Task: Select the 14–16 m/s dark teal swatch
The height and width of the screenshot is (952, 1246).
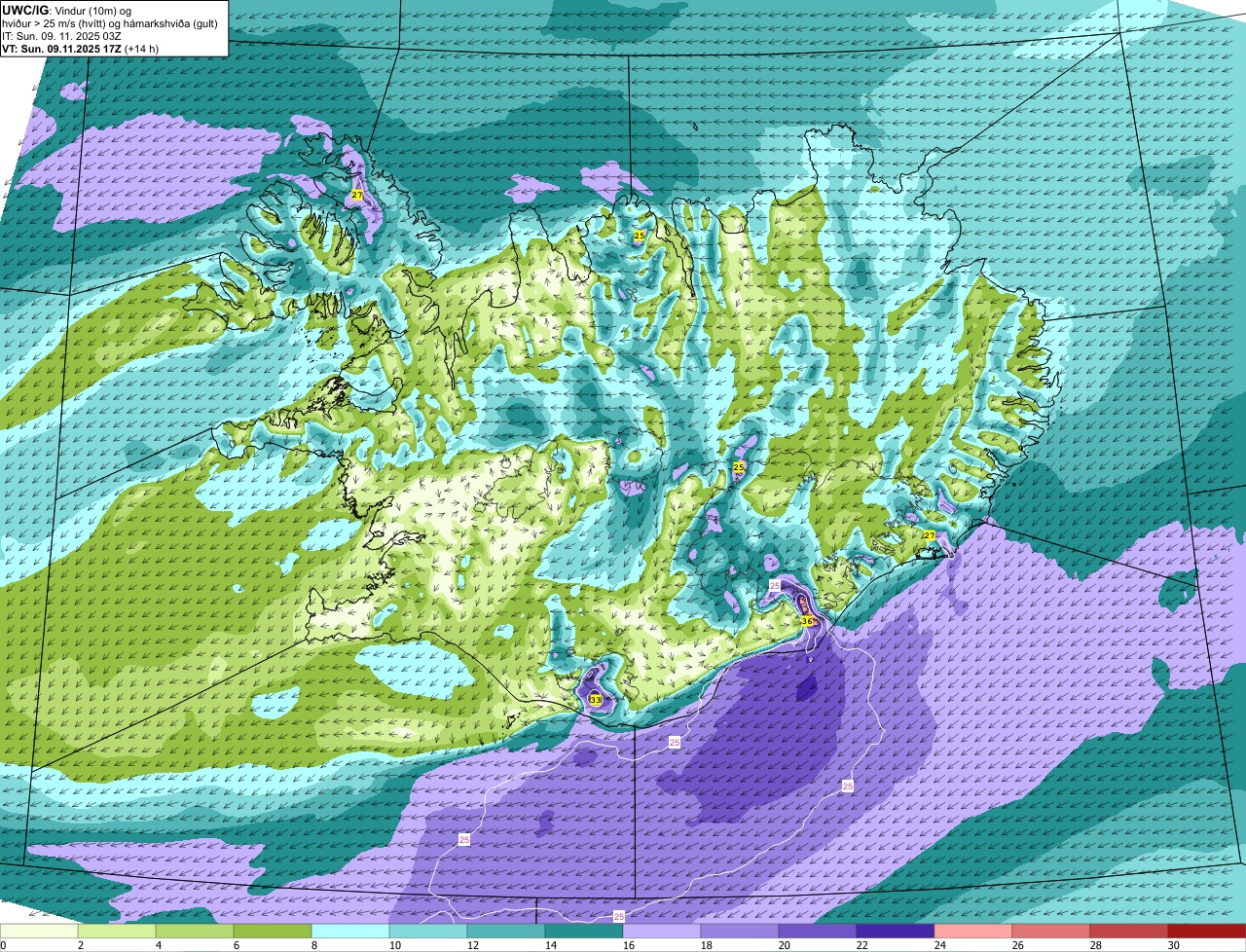Action: (585, 932)
